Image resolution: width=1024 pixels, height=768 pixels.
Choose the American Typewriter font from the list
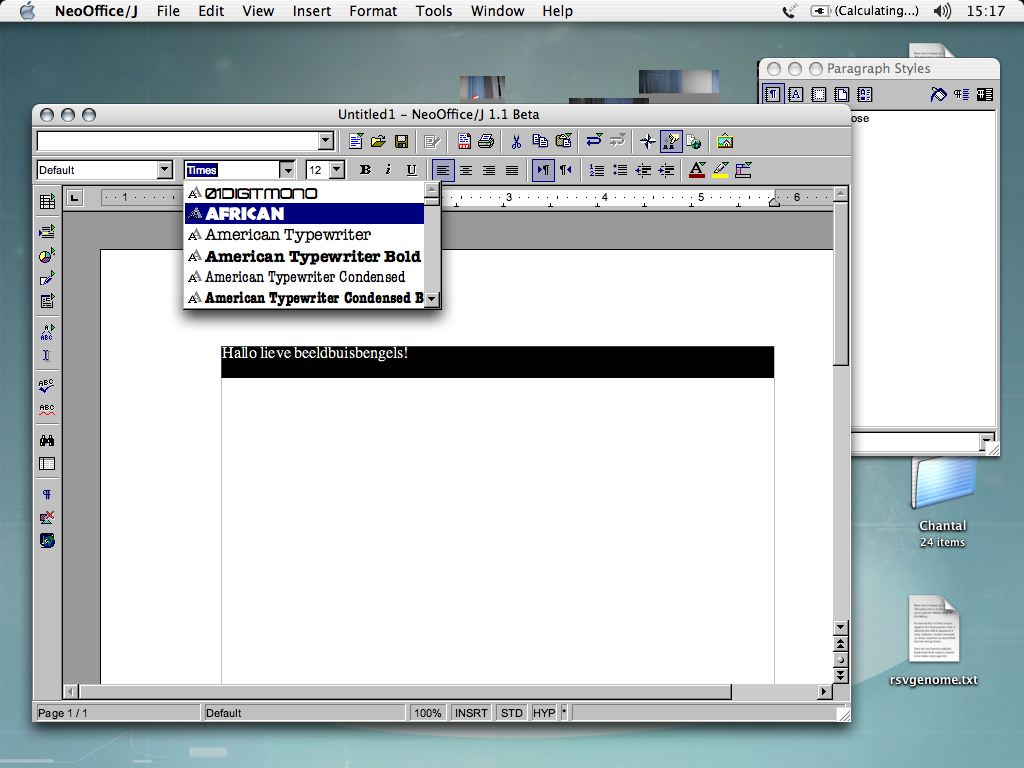[x=304, y=234]
